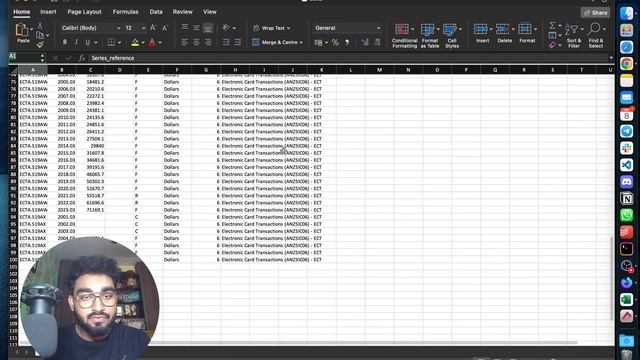The height and width of the screenshot is (360, 640).
Task: Click Format as Table icon
Action: click(x=427, y=30)
